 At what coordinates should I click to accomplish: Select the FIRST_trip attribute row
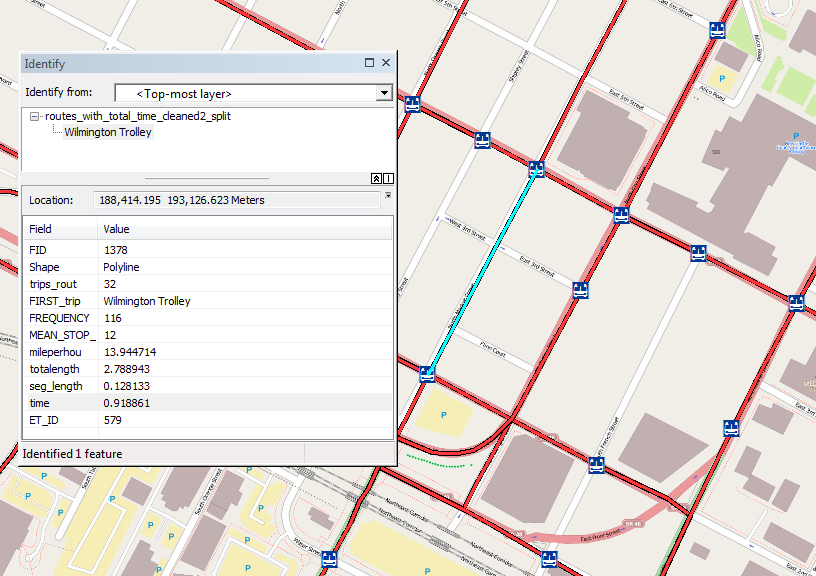(200, 301)
